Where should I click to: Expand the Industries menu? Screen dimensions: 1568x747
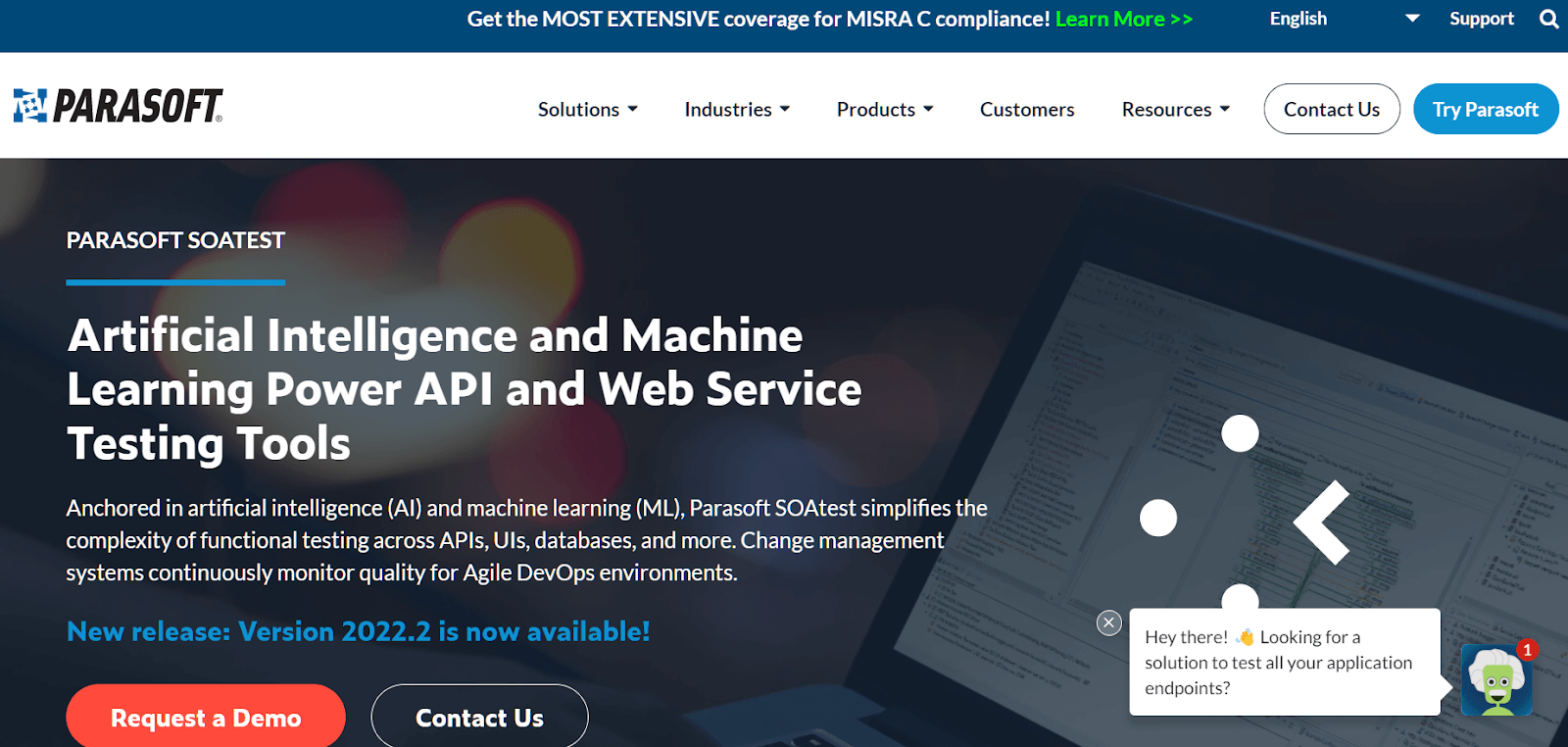tap(737, 110)
